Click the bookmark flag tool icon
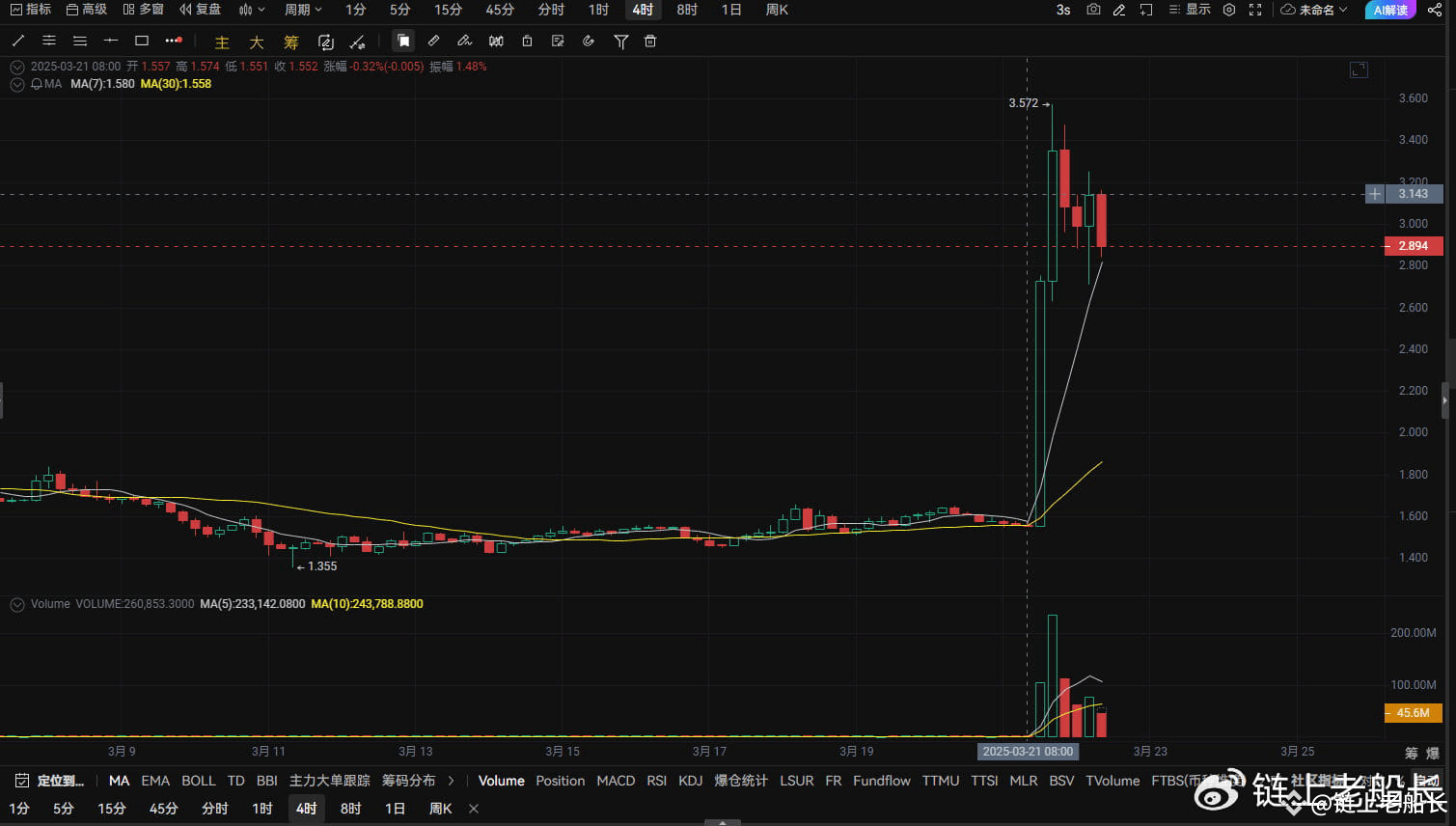Viewport: 1456px width, 826px height. point(403,41)
